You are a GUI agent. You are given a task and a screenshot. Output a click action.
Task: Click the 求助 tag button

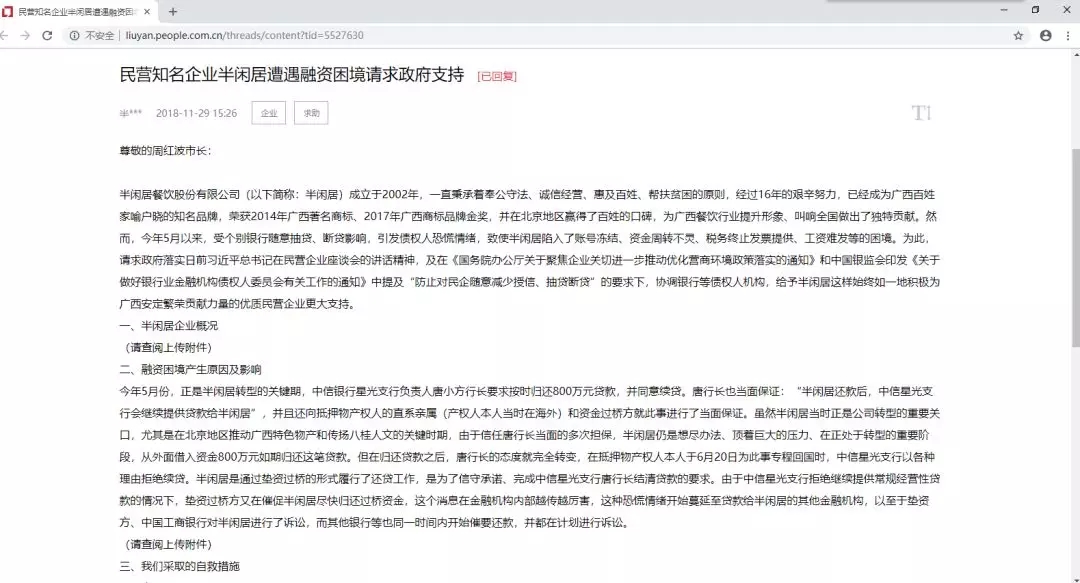pyautogui.click(x=311, y=113)
